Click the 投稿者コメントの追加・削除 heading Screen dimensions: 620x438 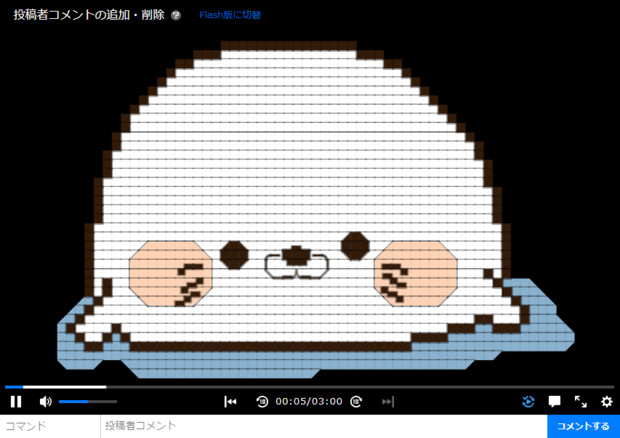[89, 15]
